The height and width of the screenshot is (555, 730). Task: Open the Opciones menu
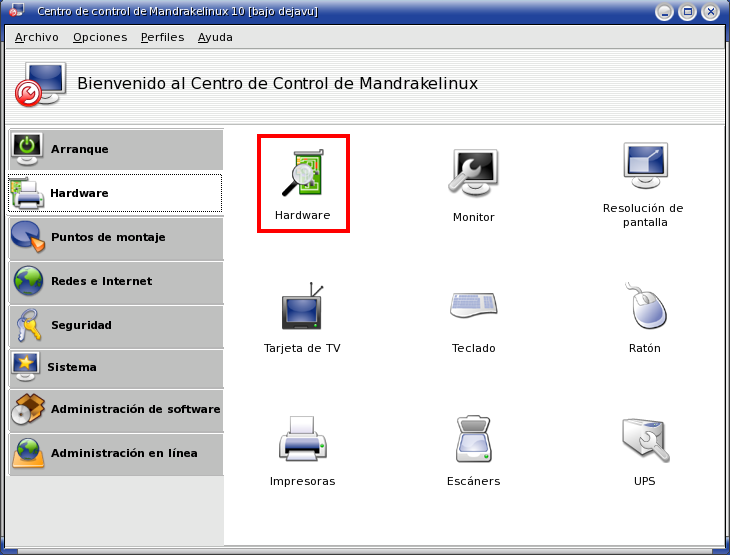pos(100,37)
